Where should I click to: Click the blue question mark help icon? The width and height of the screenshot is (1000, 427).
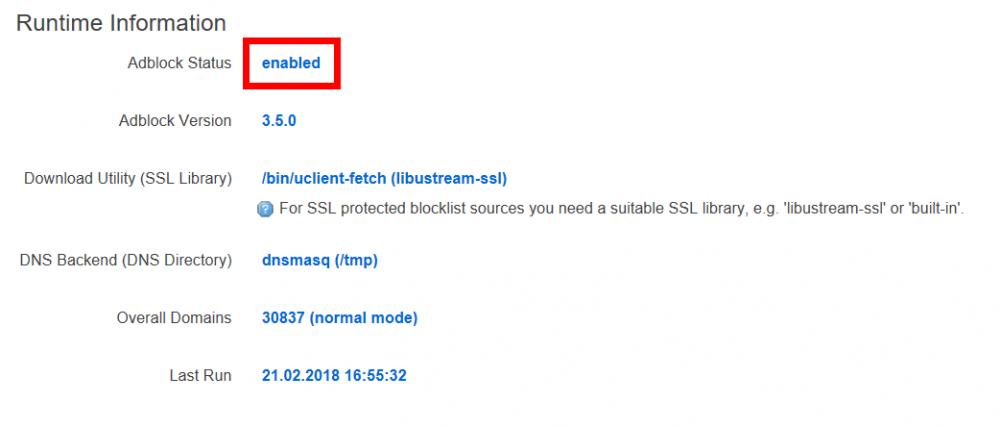click(265, 209)
